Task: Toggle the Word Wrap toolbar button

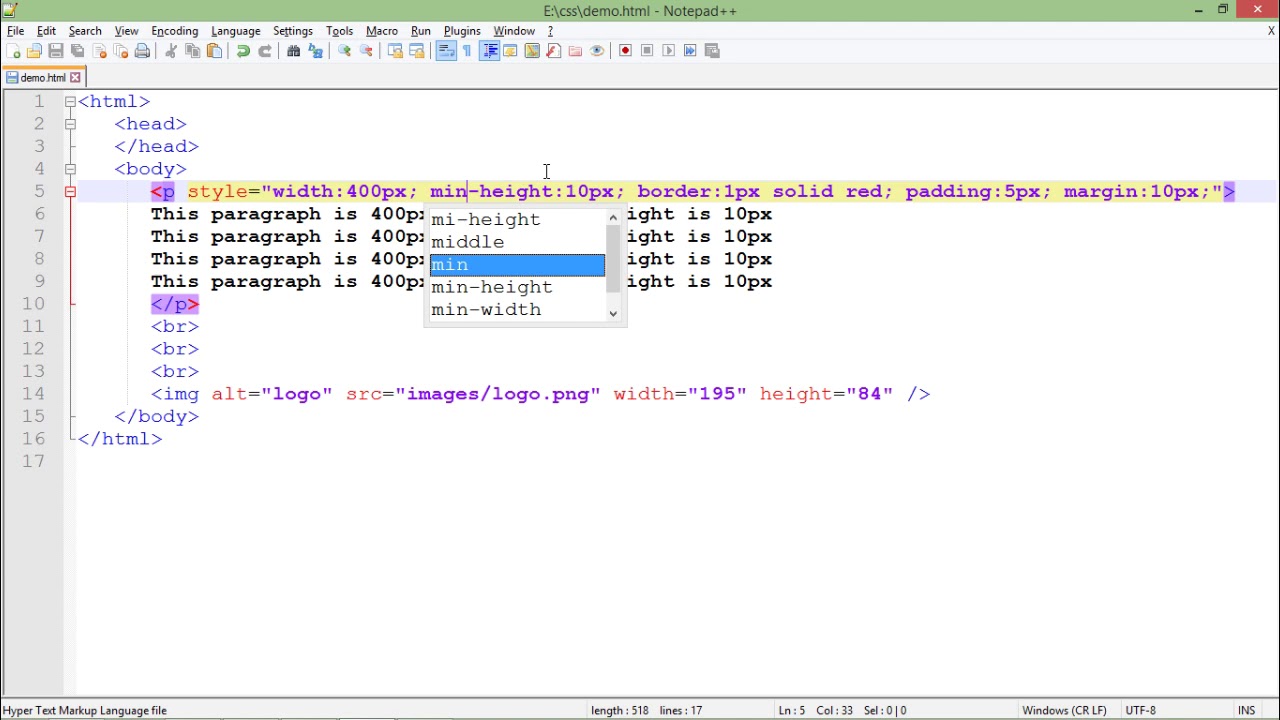Action: pyautogui.click(x=446, y=51)
